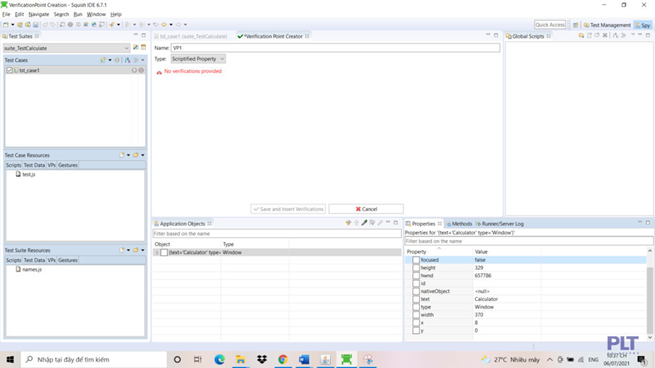Screen dimensions: 655x368
Task: Open the Run menu
Action: pos(78,14)
